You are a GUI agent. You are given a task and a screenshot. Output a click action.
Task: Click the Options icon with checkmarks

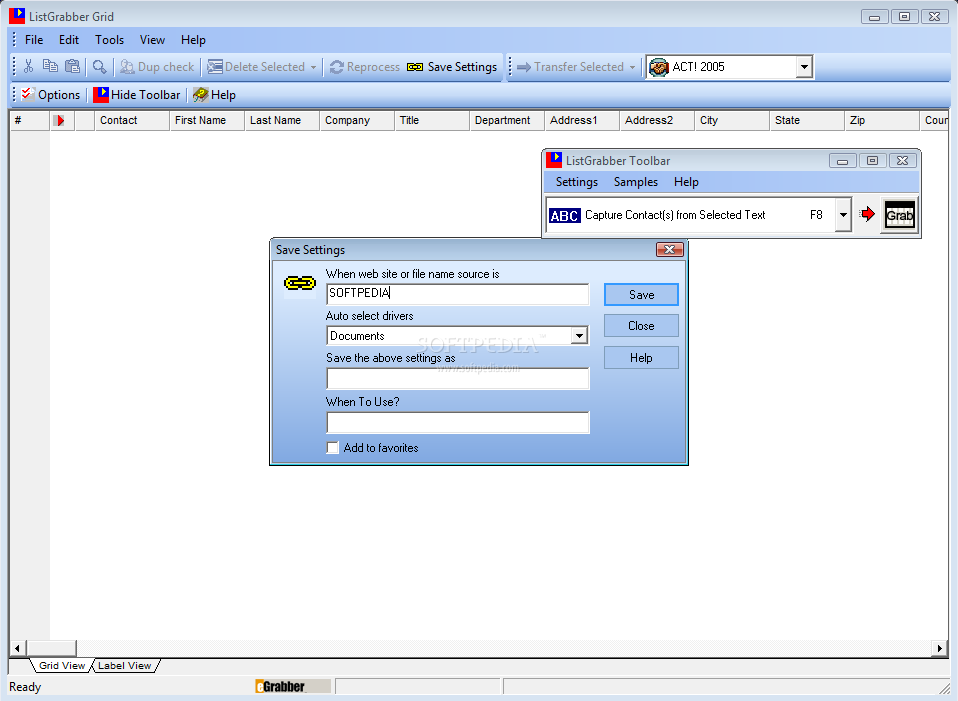click(x=28, y=95)
